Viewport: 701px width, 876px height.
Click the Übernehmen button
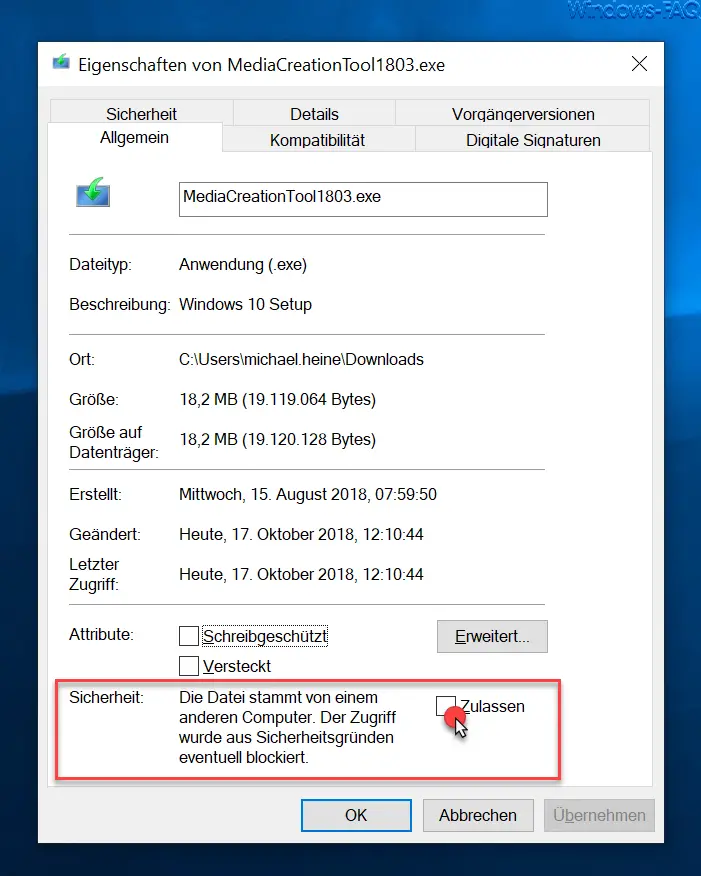(x=599, y=815)
